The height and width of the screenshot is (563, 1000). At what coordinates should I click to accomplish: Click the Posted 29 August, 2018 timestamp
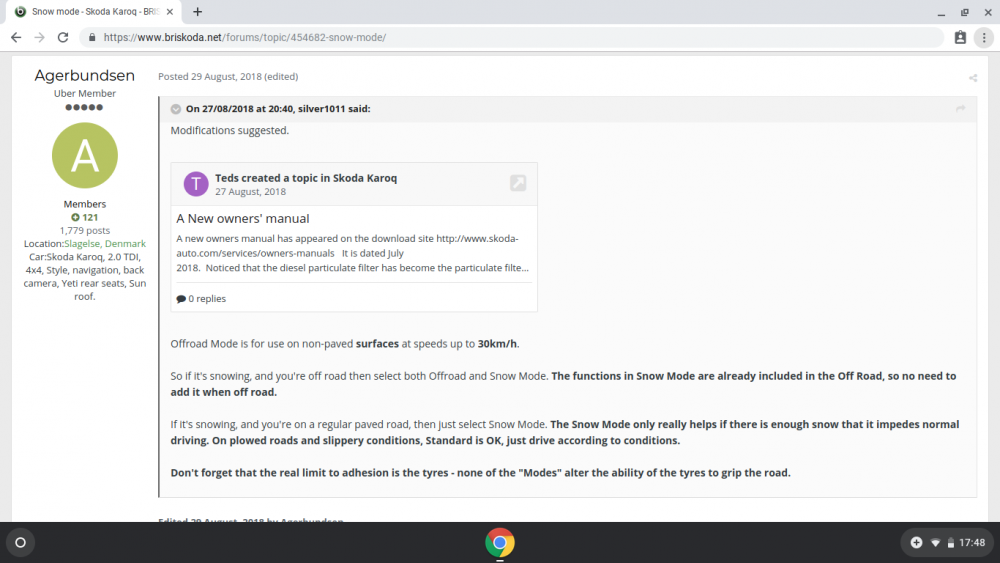(210, 77)
